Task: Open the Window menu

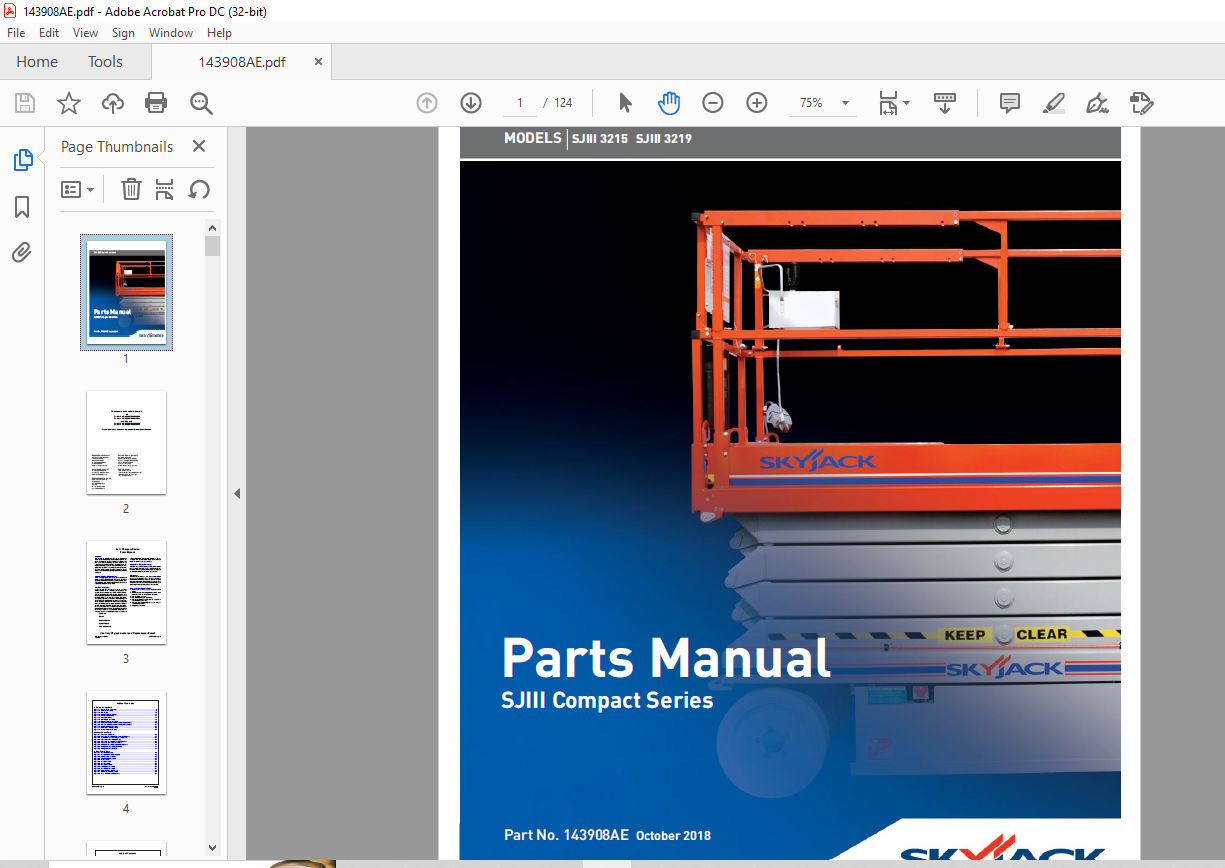Action: [x=171, y=33]
